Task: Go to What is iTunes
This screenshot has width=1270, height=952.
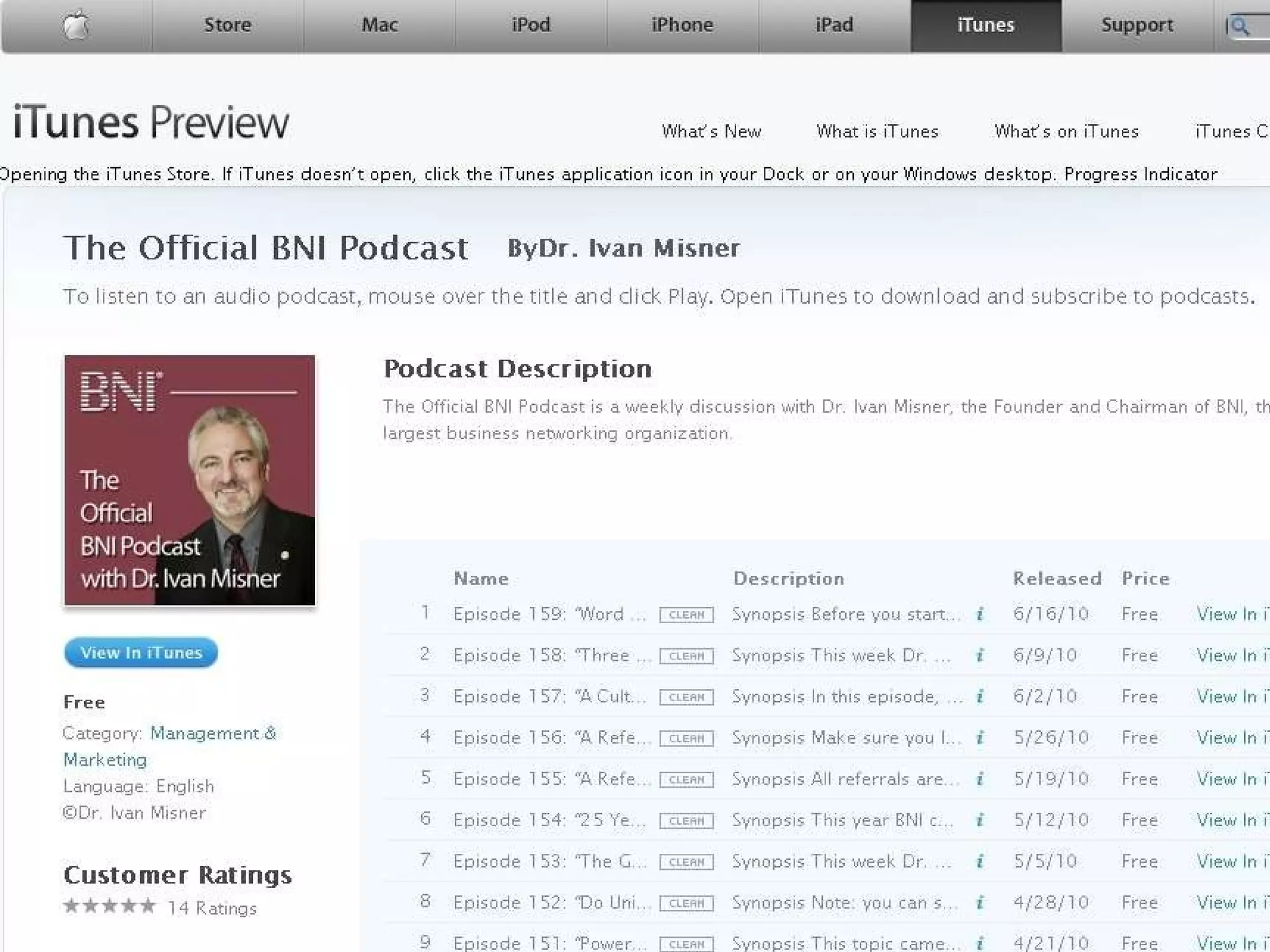Action: coord(877,131)
